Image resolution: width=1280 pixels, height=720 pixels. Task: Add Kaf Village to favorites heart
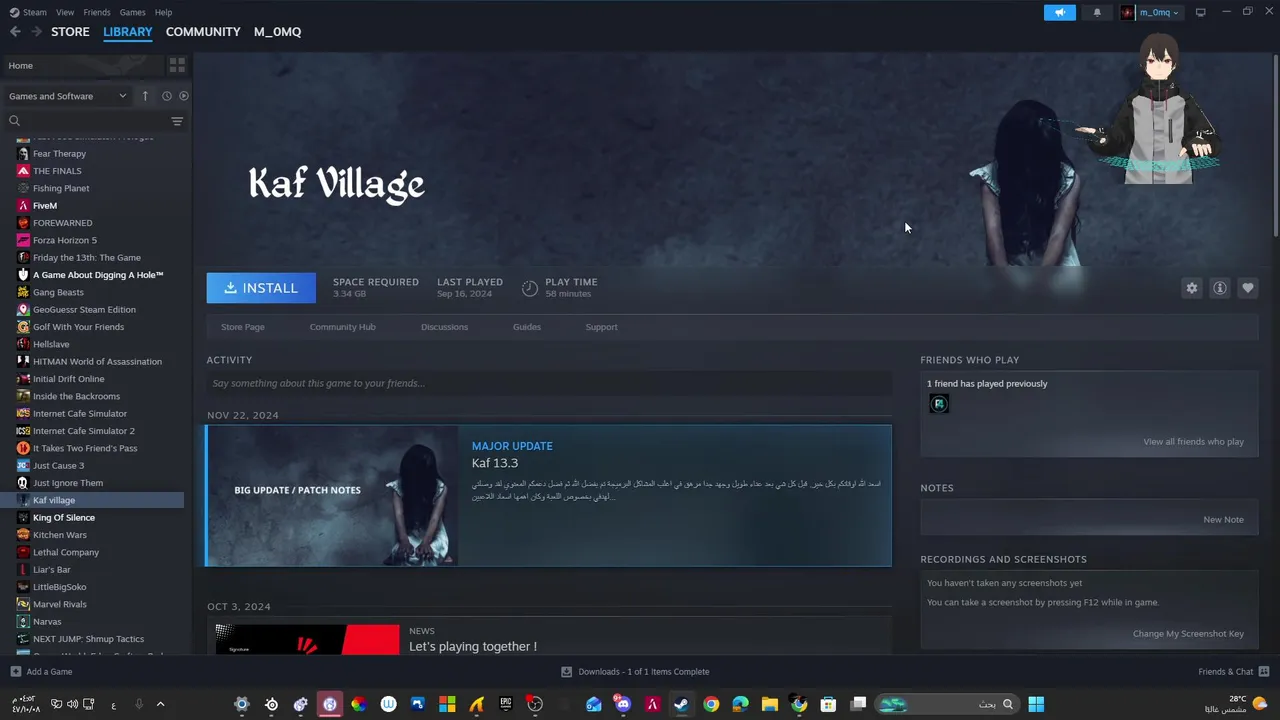[1248, 288]
